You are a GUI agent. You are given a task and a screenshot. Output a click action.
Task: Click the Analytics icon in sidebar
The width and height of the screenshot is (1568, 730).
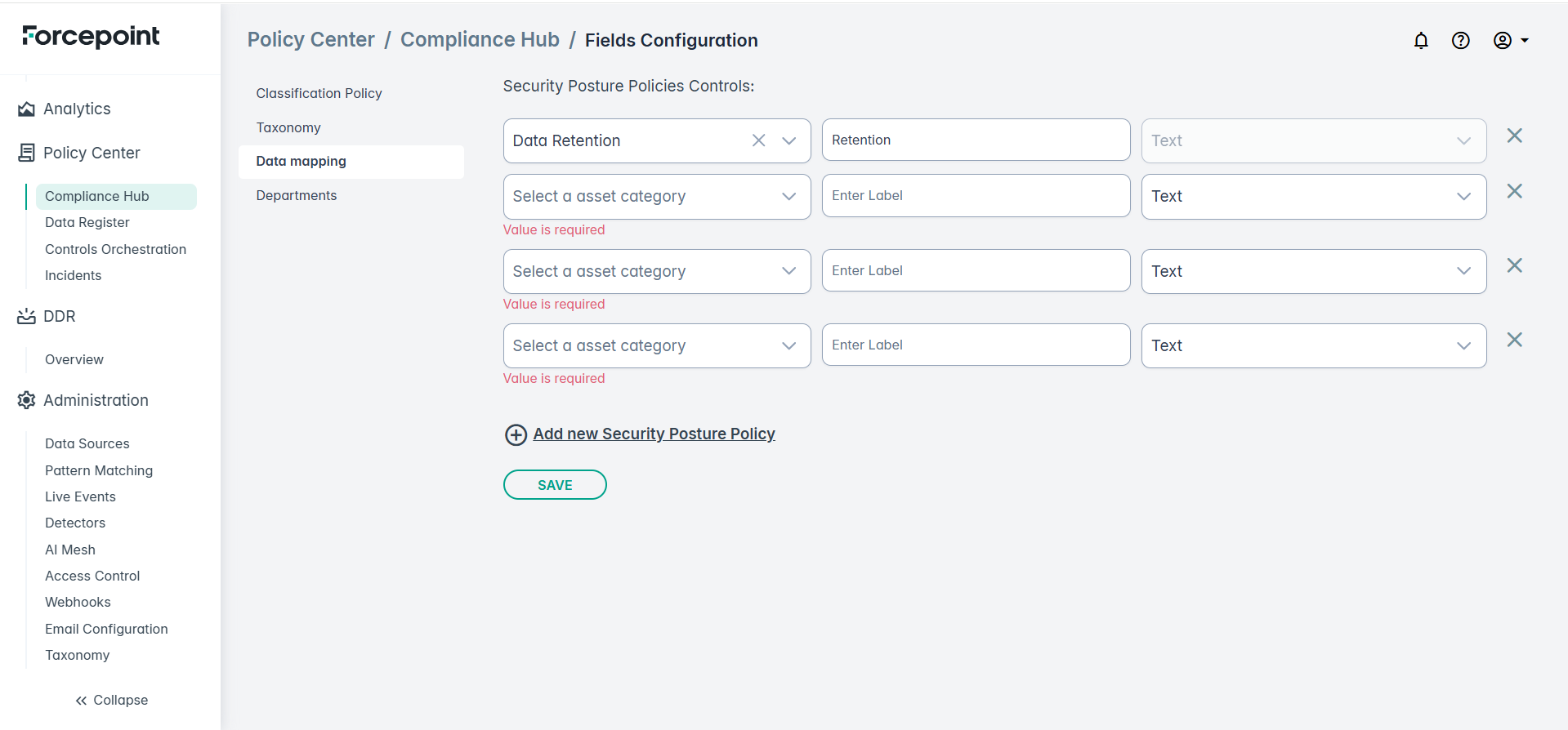point(26,109)
